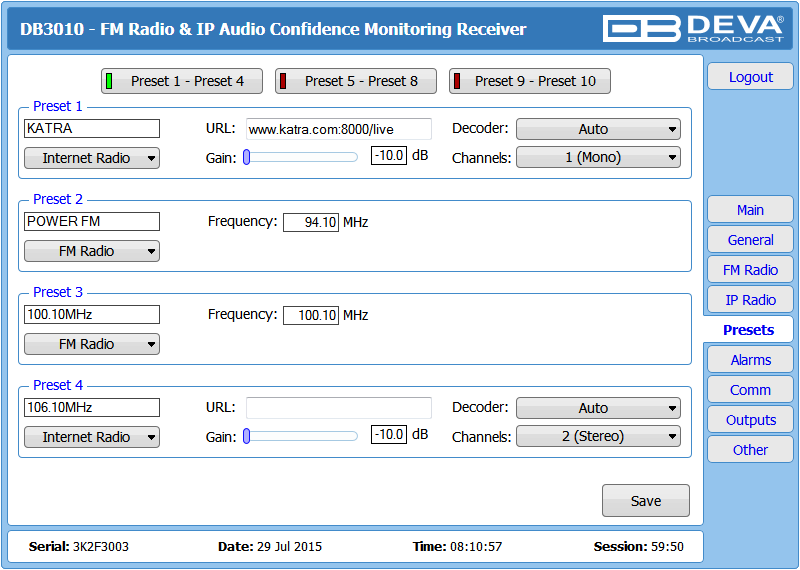
Task: Save the preset settings
Action: (645, 501)
